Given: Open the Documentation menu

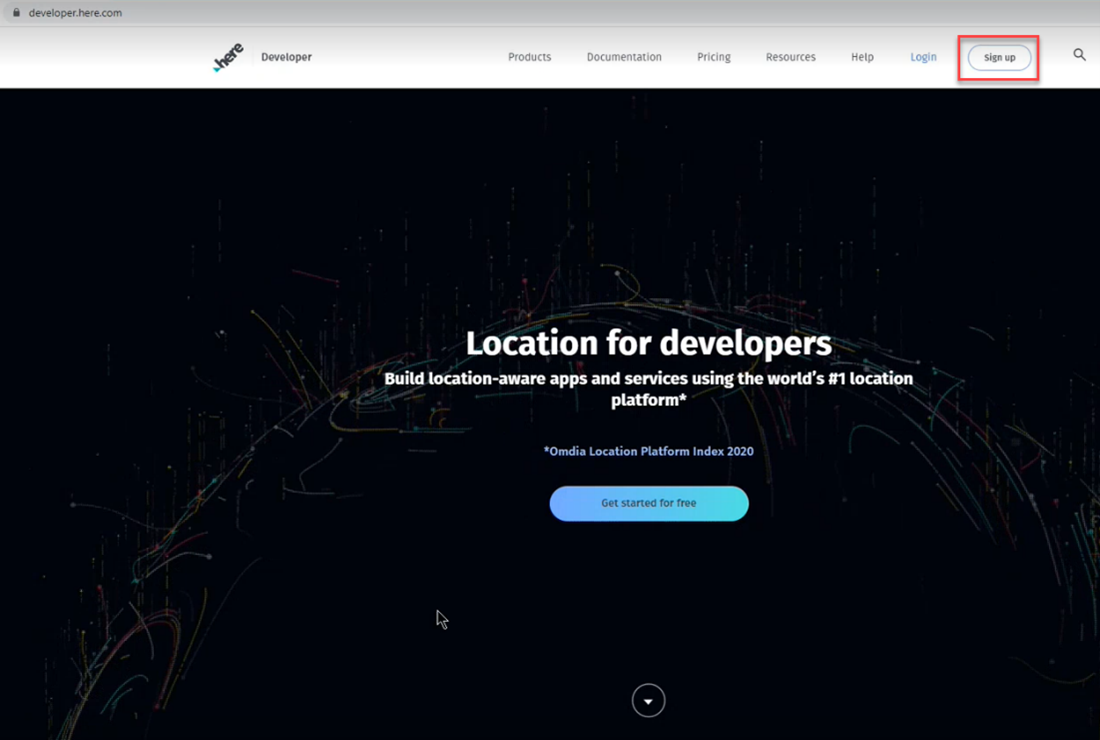Looking at the screenshot, I should pos(624,57).
